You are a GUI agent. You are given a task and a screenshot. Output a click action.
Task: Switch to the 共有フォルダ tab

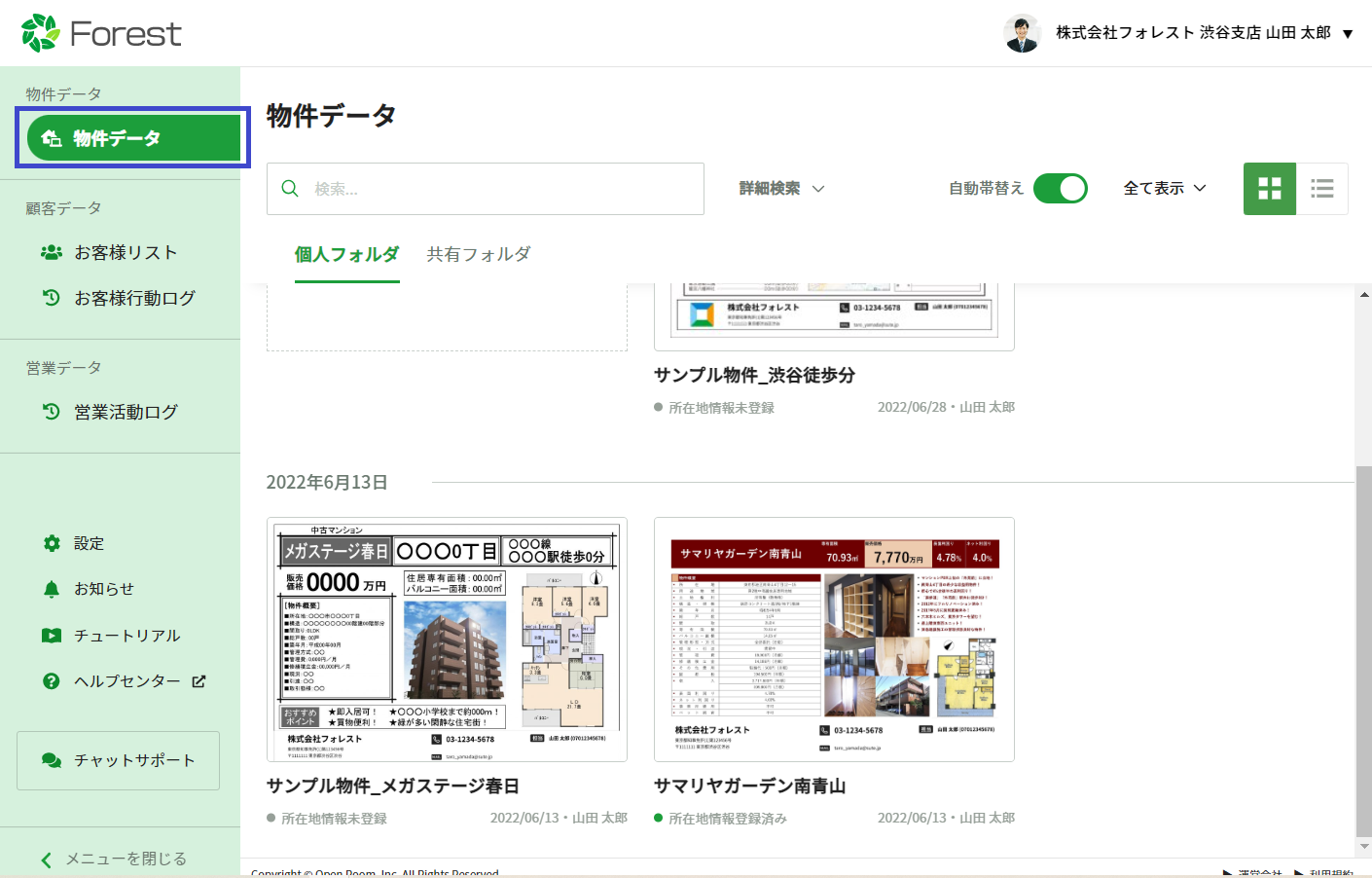tap(478, 254)
